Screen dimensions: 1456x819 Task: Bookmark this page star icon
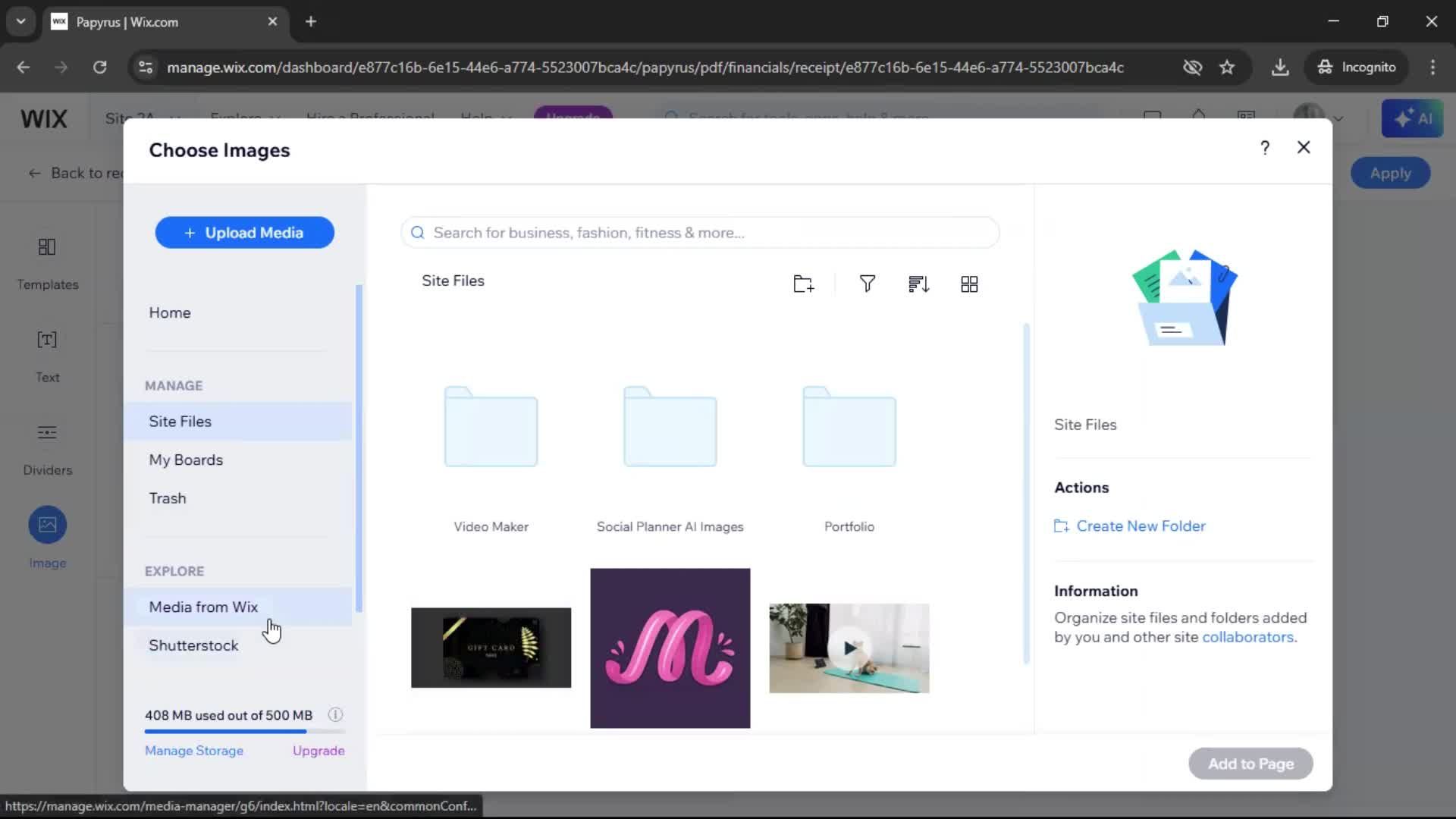coord(1227,67)
